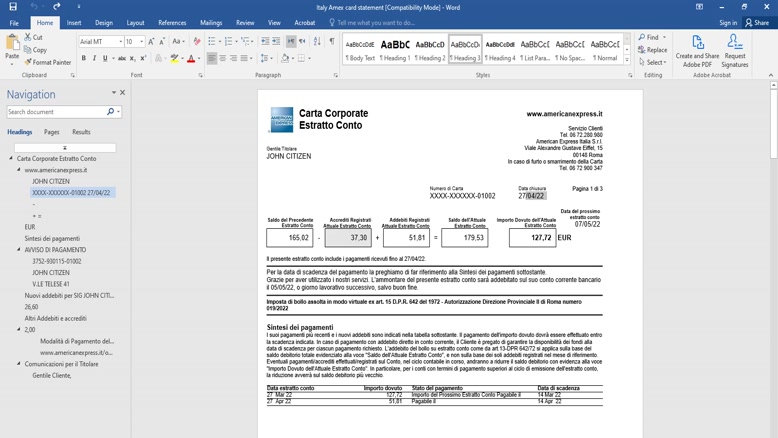Center align the paragraph text
The image size is (778, 438).
pos(223,59)
